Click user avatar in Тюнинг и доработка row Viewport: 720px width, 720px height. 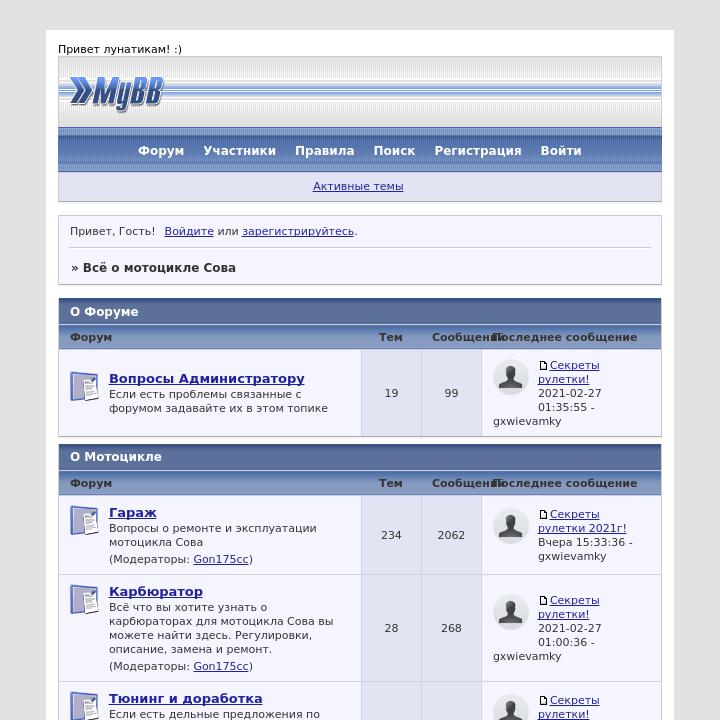(511, 709)
